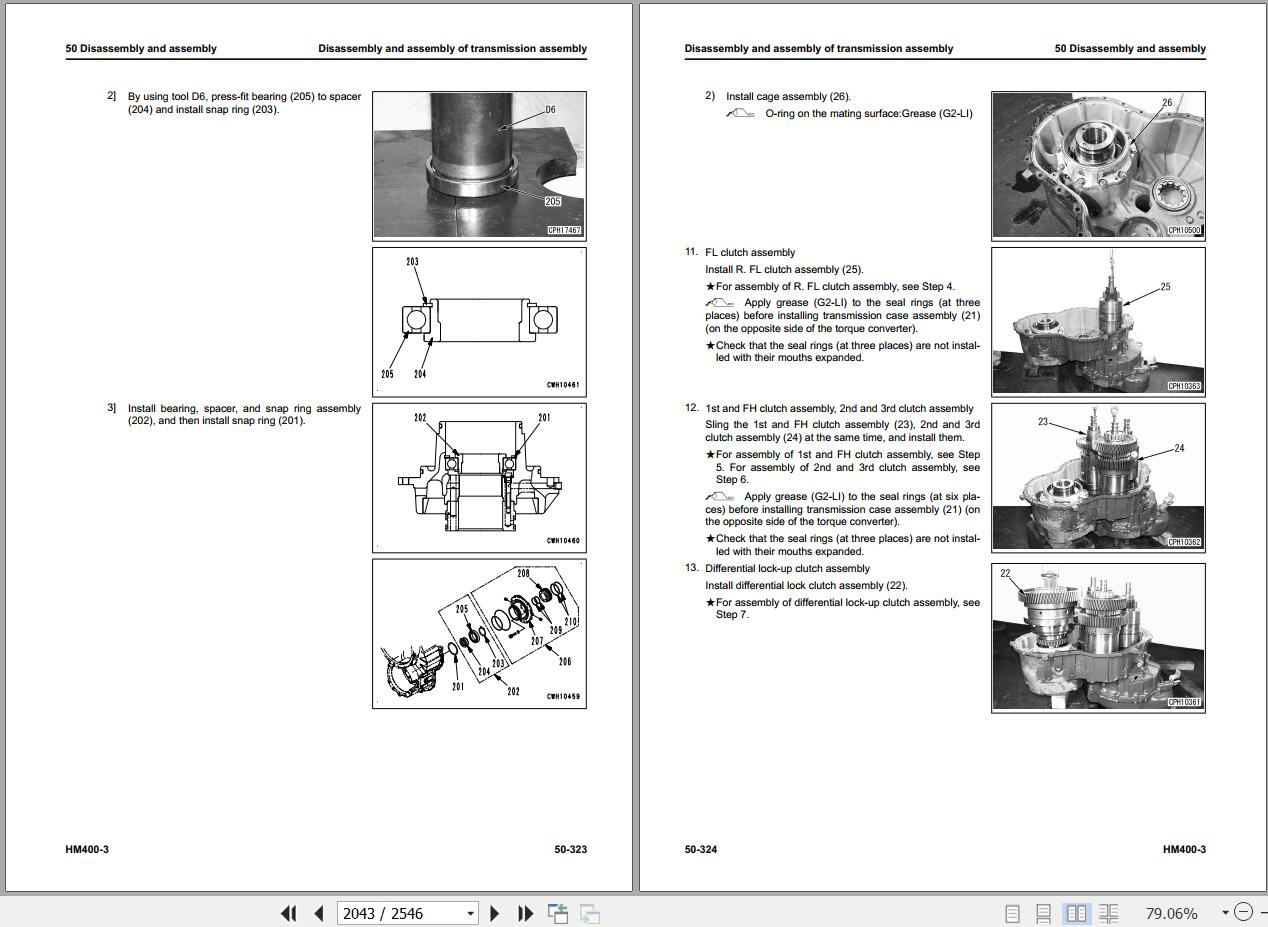1268x927 pixels.
Task: Click the previous view navigation icon
Action: click(558, 913)
